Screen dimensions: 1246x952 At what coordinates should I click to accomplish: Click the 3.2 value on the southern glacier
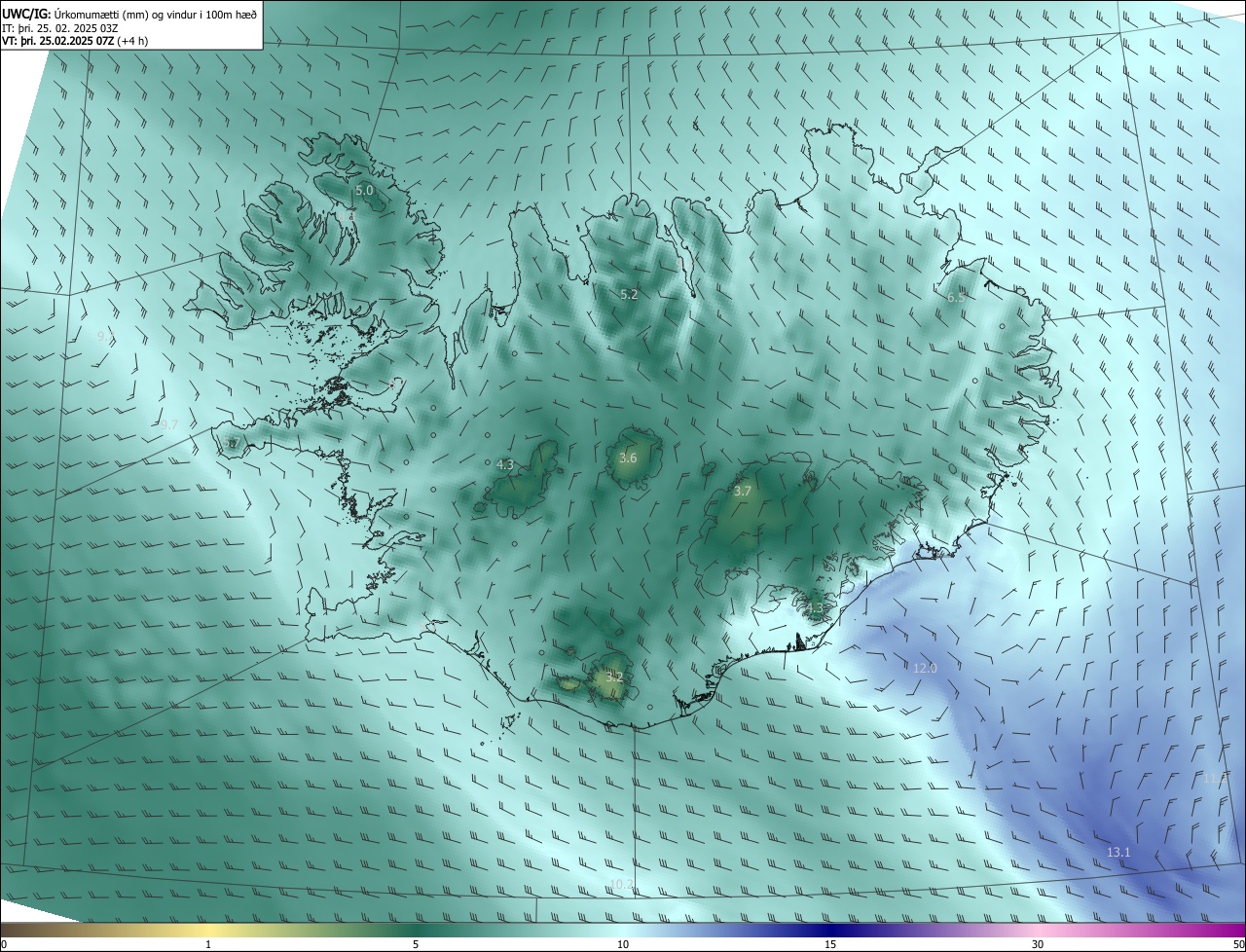614,676
